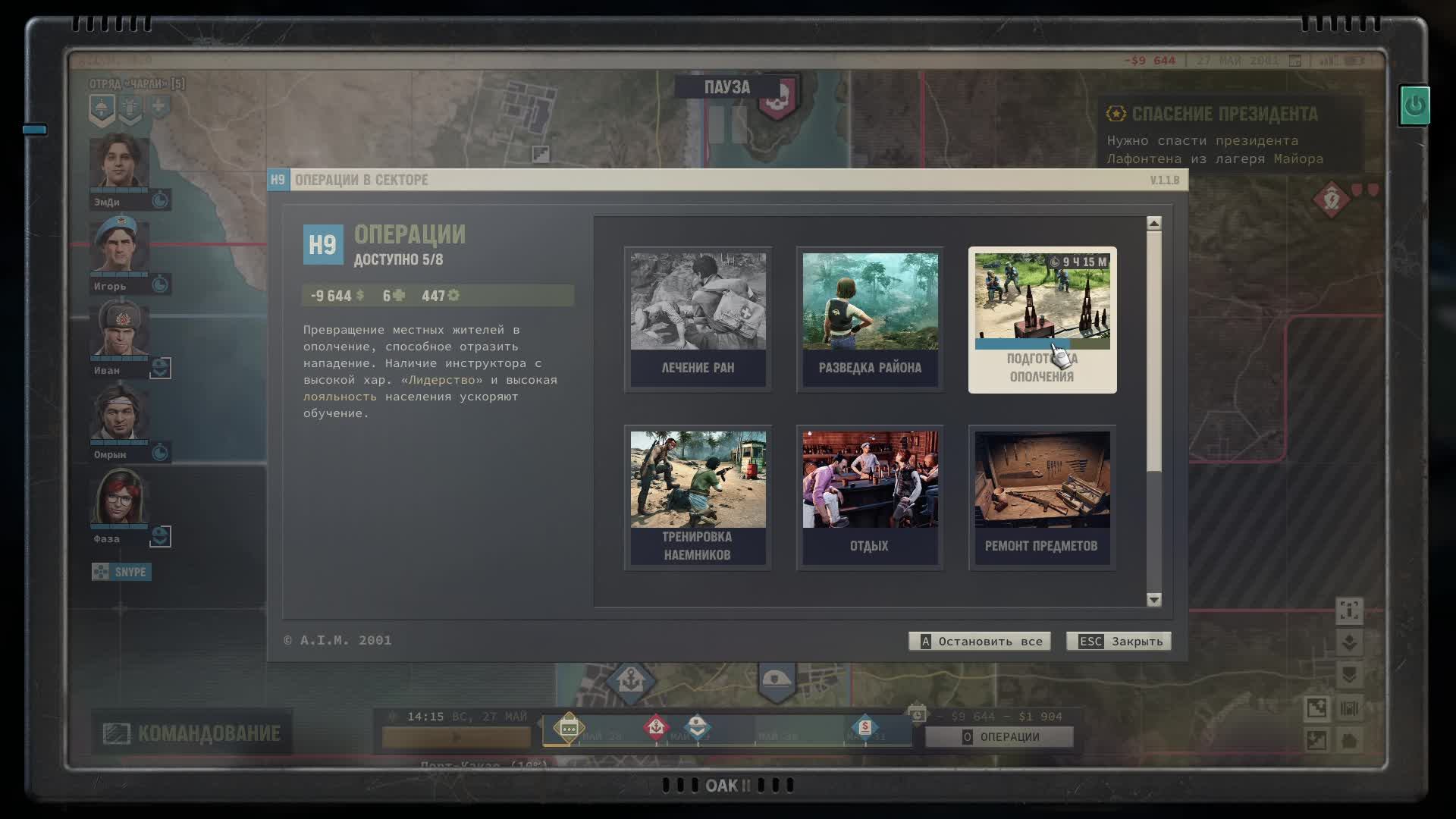Click the yellow calendar event timeline marker
The width and height of the screenshot is (1456, 819).
(x=568, y=727)
